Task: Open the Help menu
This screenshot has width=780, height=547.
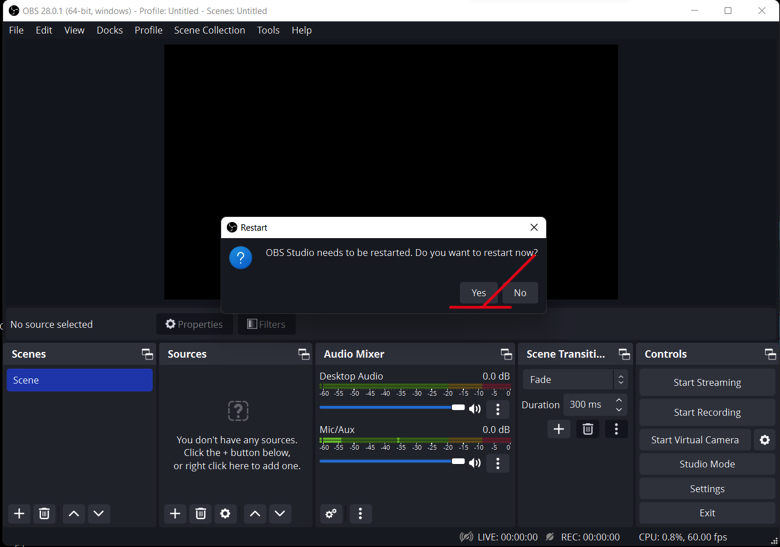Action: coord(301,30)
